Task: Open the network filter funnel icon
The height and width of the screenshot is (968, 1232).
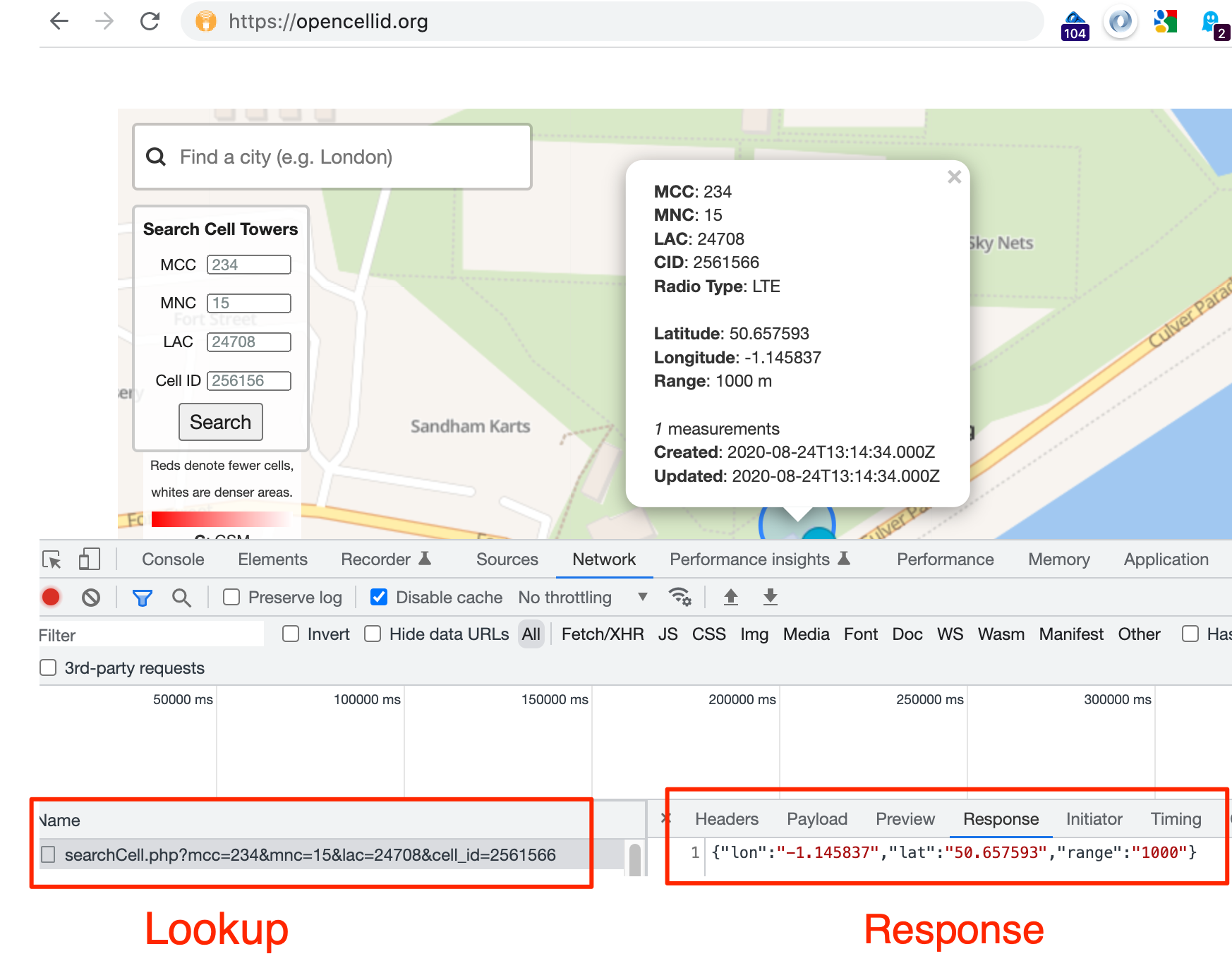Action: pyautogui.click(x=142, y=597)
